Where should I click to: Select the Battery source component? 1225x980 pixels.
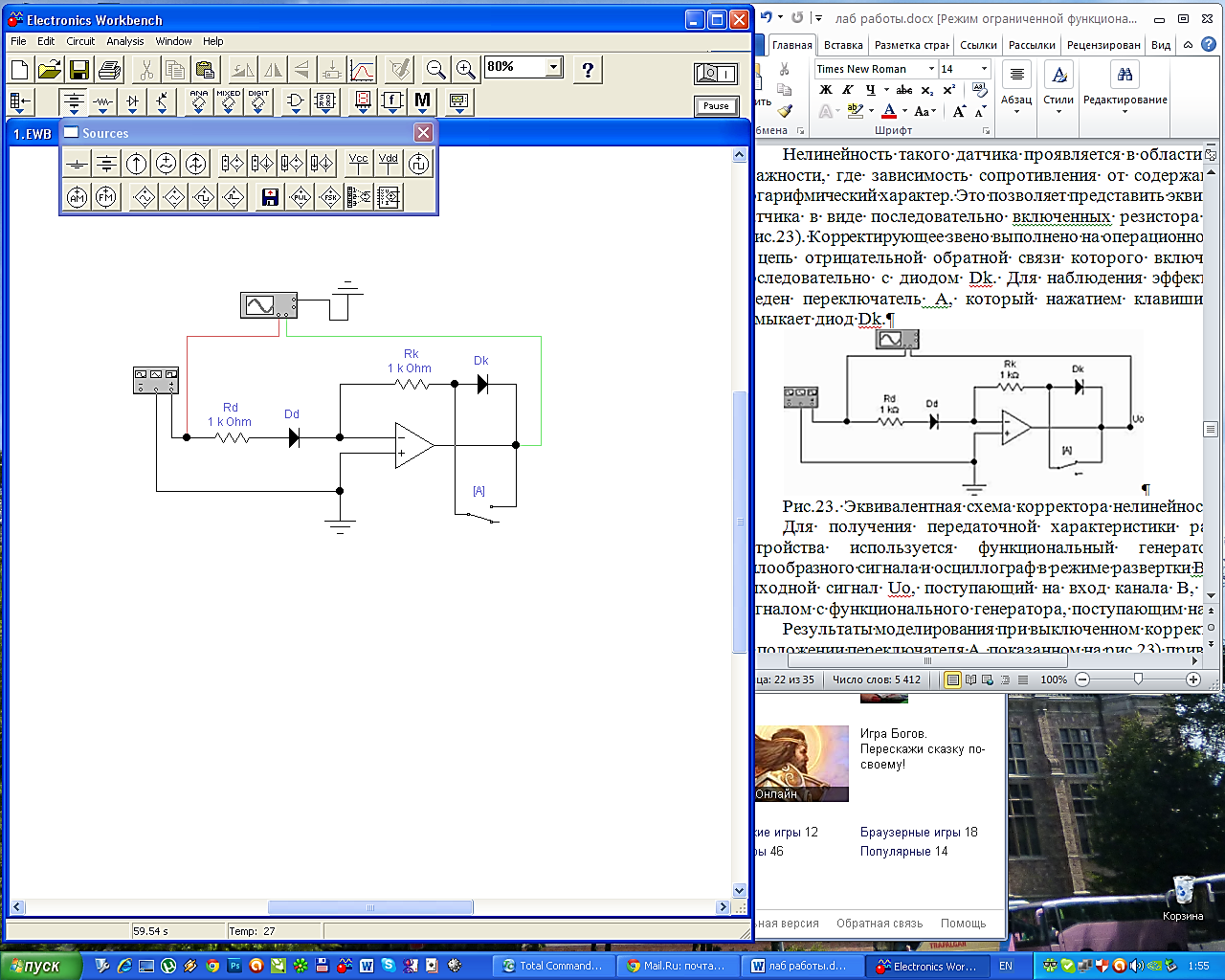point(106,164)
